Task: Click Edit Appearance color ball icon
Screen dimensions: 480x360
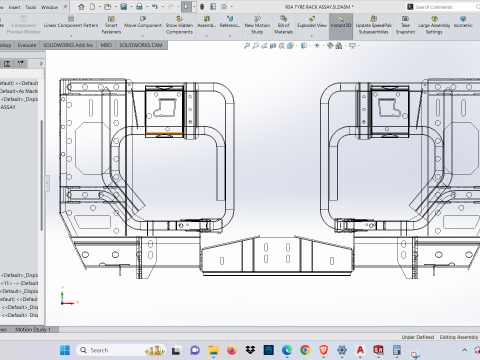Action: pos(330,46)
